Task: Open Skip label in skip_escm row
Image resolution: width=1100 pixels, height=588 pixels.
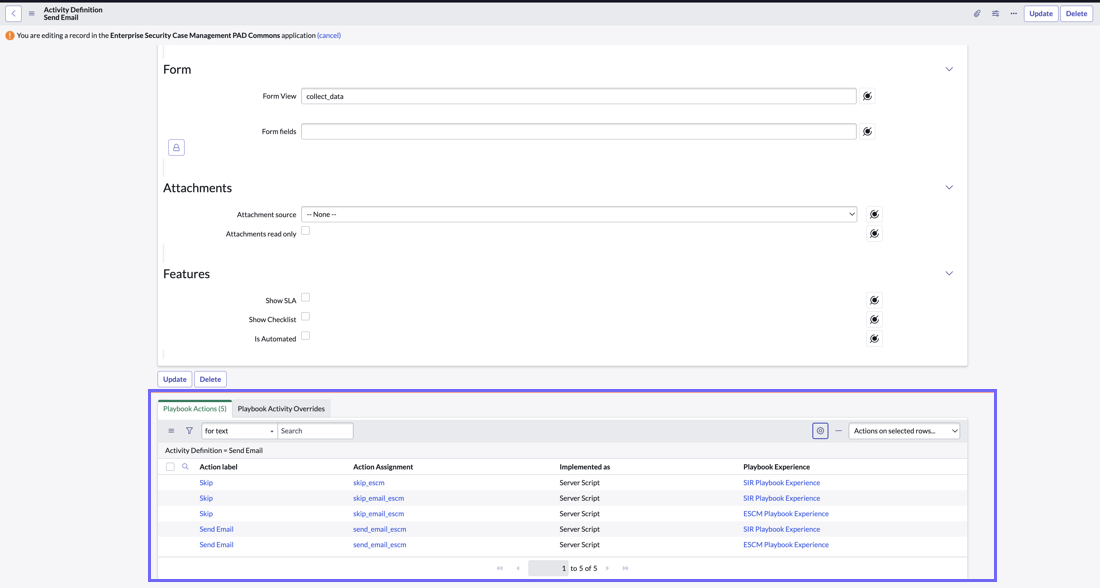Action: tap(206, 483)
